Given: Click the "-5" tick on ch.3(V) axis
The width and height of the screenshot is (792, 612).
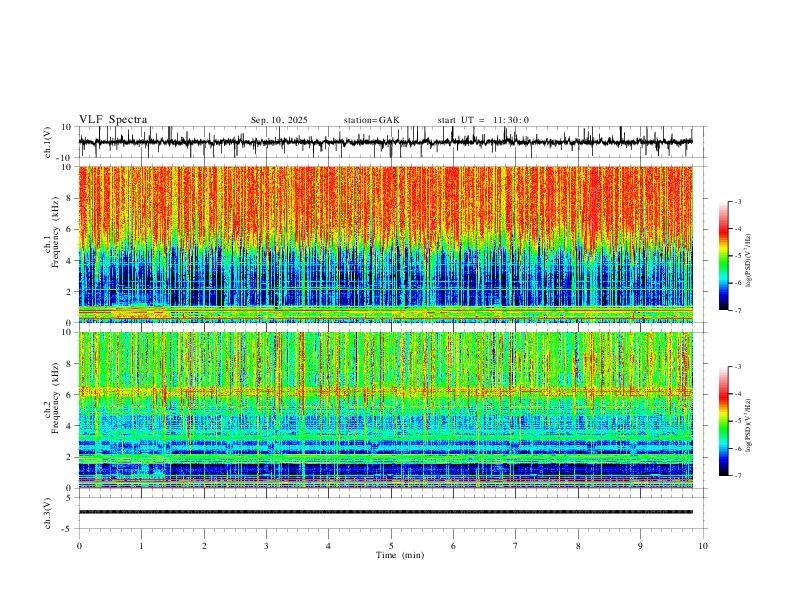Looking at the screenshot, I should click(x=67, y=529).
